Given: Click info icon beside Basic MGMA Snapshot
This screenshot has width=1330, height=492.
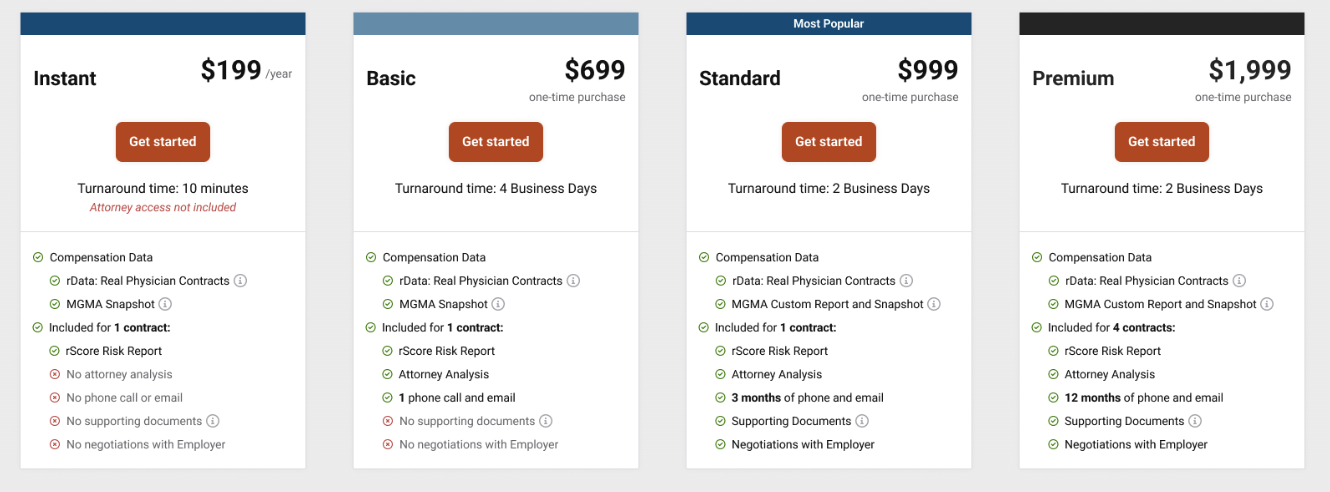Looking at the screenshot, I should point(499,304).
